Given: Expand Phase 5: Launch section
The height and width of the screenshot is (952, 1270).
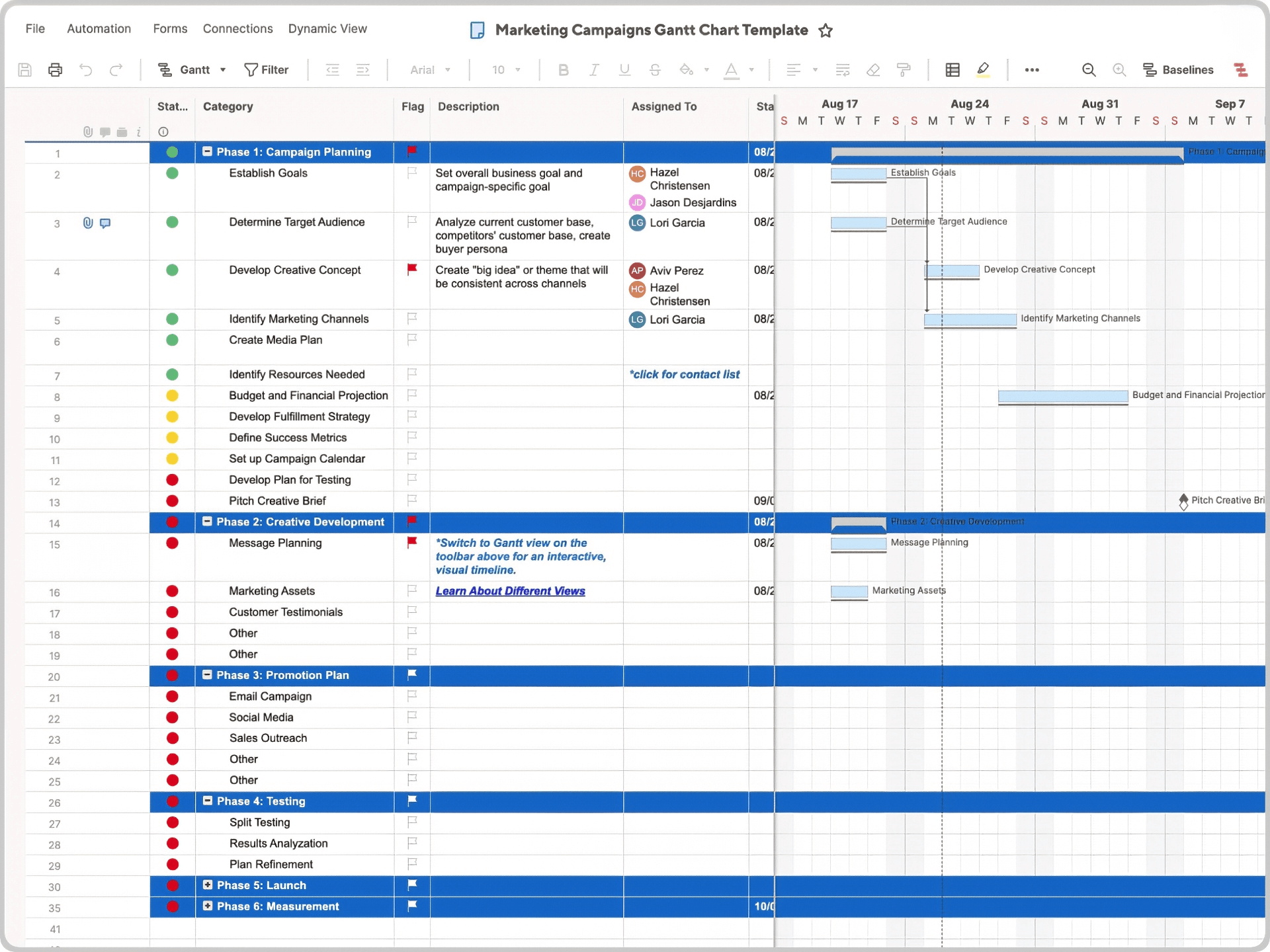Looking at the screenshot, I should tap(208, 885).
